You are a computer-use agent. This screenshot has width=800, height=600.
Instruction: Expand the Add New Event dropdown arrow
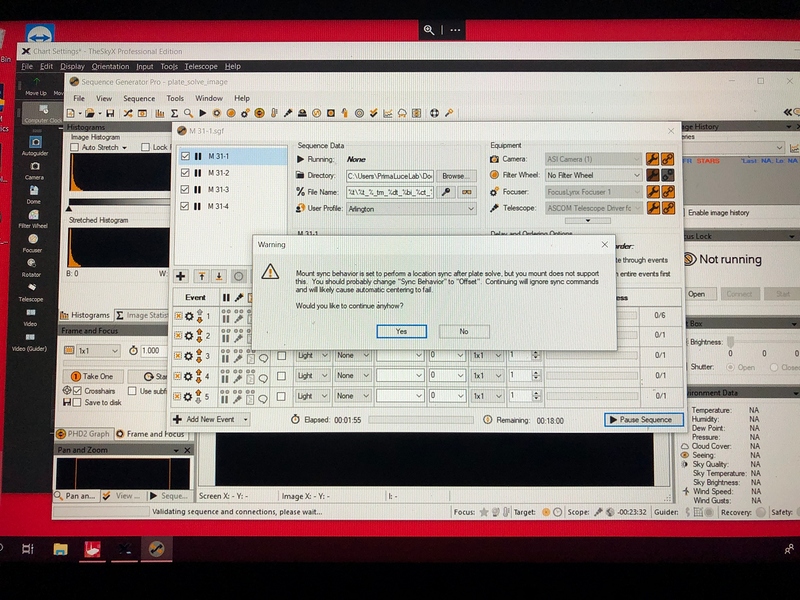pos(245,419)
